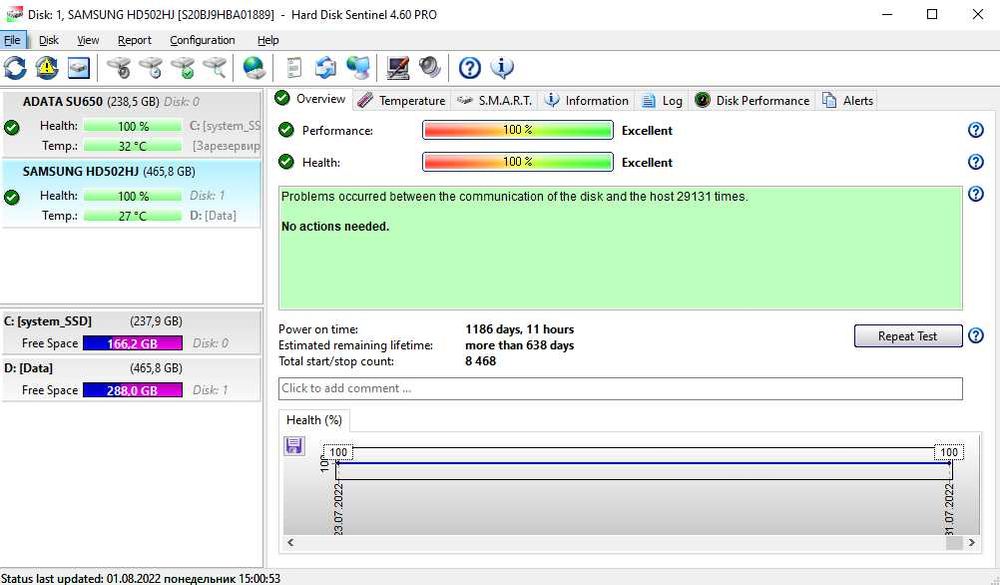1000x585 pixels.
Task: Open the Information tab
Action: [587, 101]
